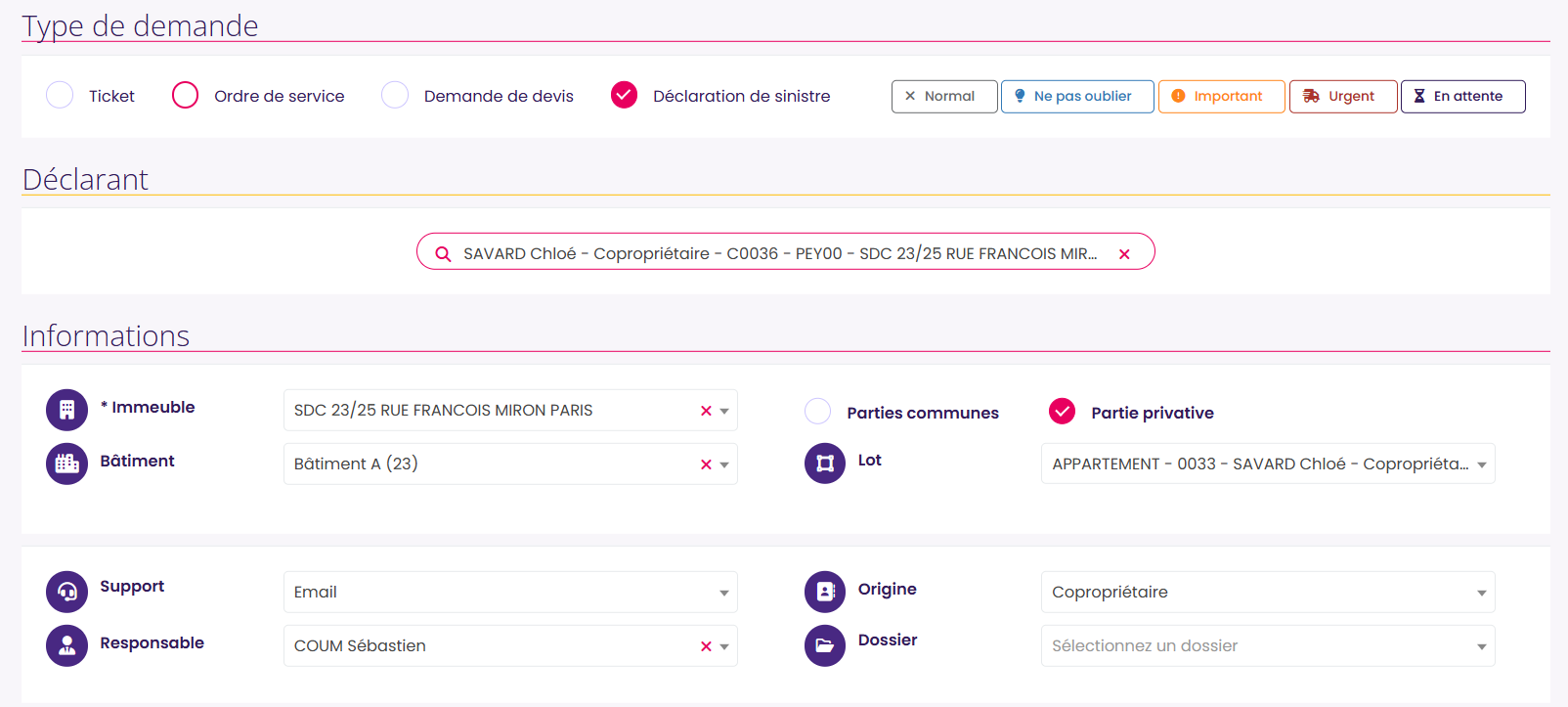Screen dimensions: 1568x707
Task: Click the Origine contact card icon
Action: coord(825,592)
